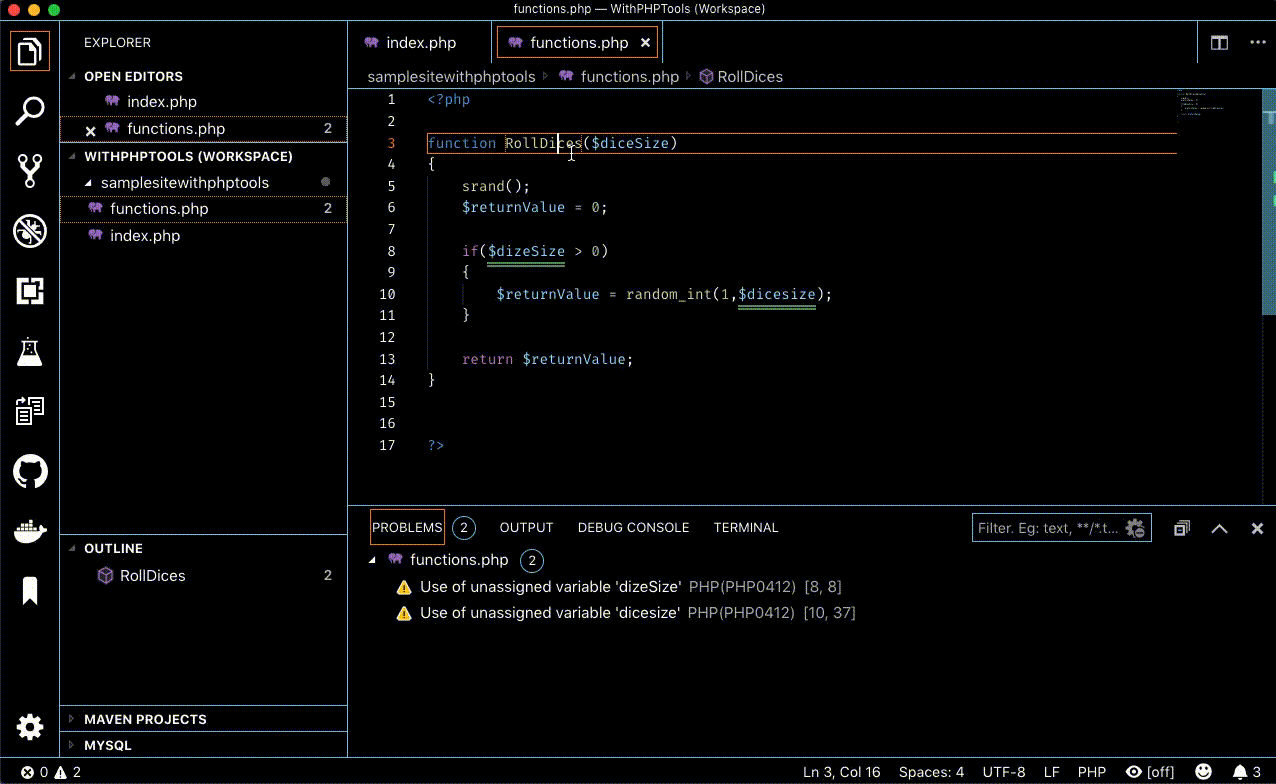Switch to the Debug Console tab

pyautogui.click(x=633, y=527)
